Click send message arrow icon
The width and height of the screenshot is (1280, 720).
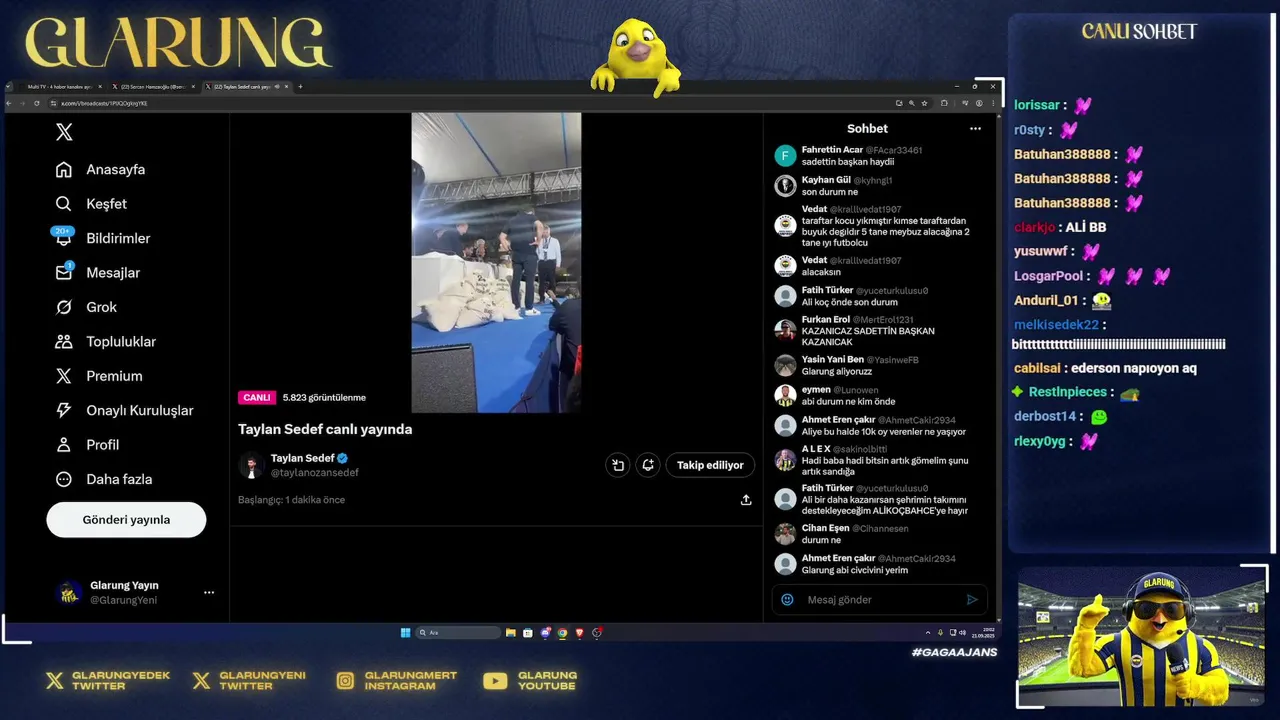coord(971,600)
